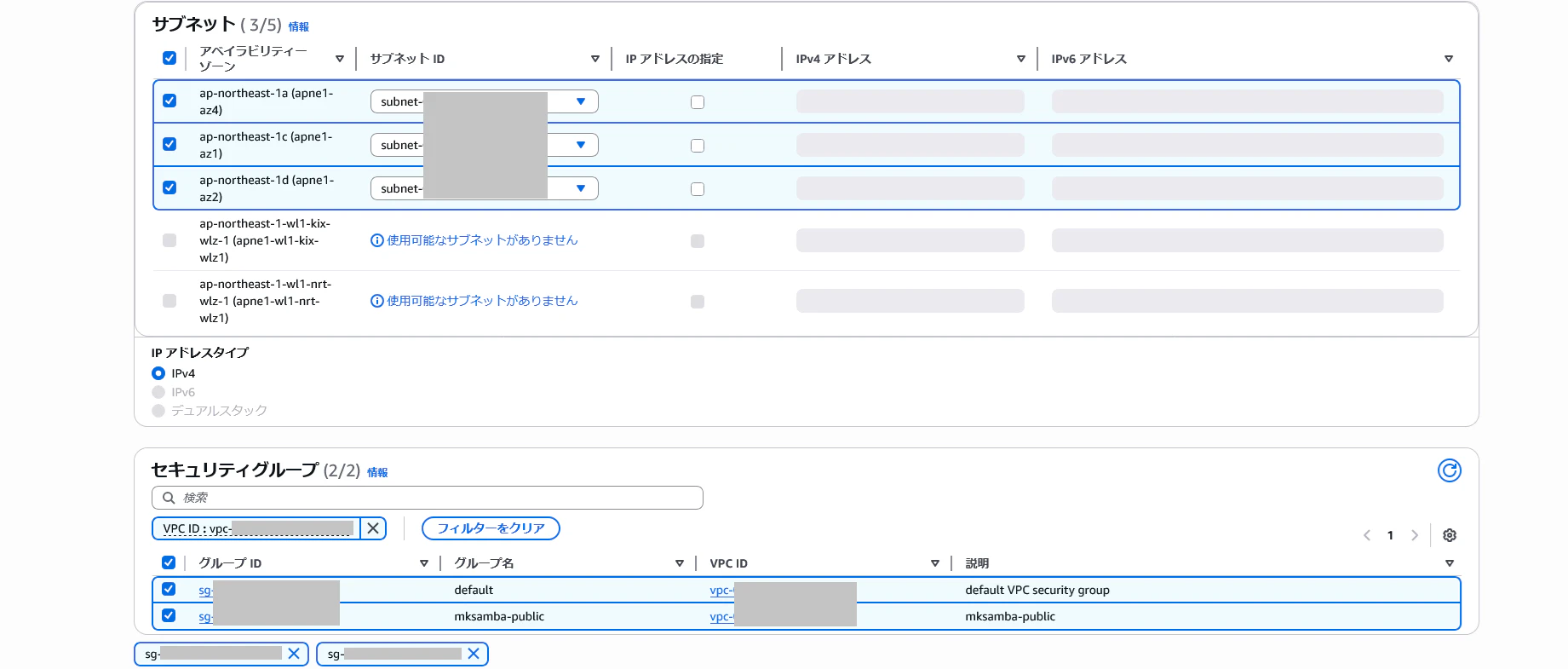The image size is (1568, 669).
Task: Click the security group refresh icon
Action: (x=1449, y=470)
